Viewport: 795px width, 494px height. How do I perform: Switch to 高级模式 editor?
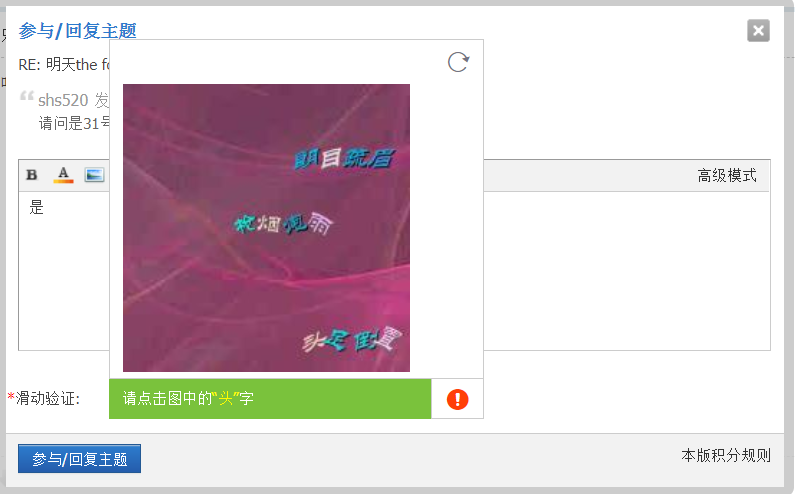click(x=727, y=175)
